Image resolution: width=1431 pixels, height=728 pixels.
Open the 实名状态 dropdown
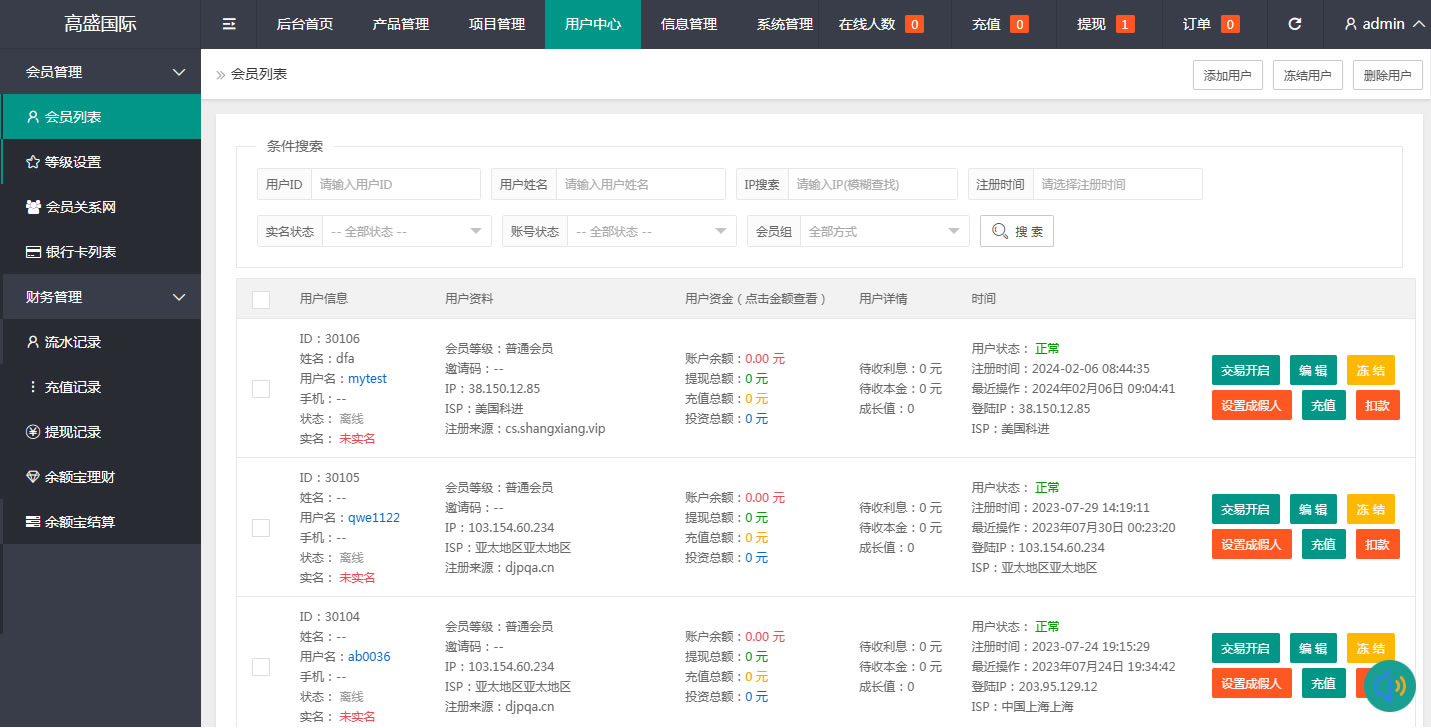[406, 232]
